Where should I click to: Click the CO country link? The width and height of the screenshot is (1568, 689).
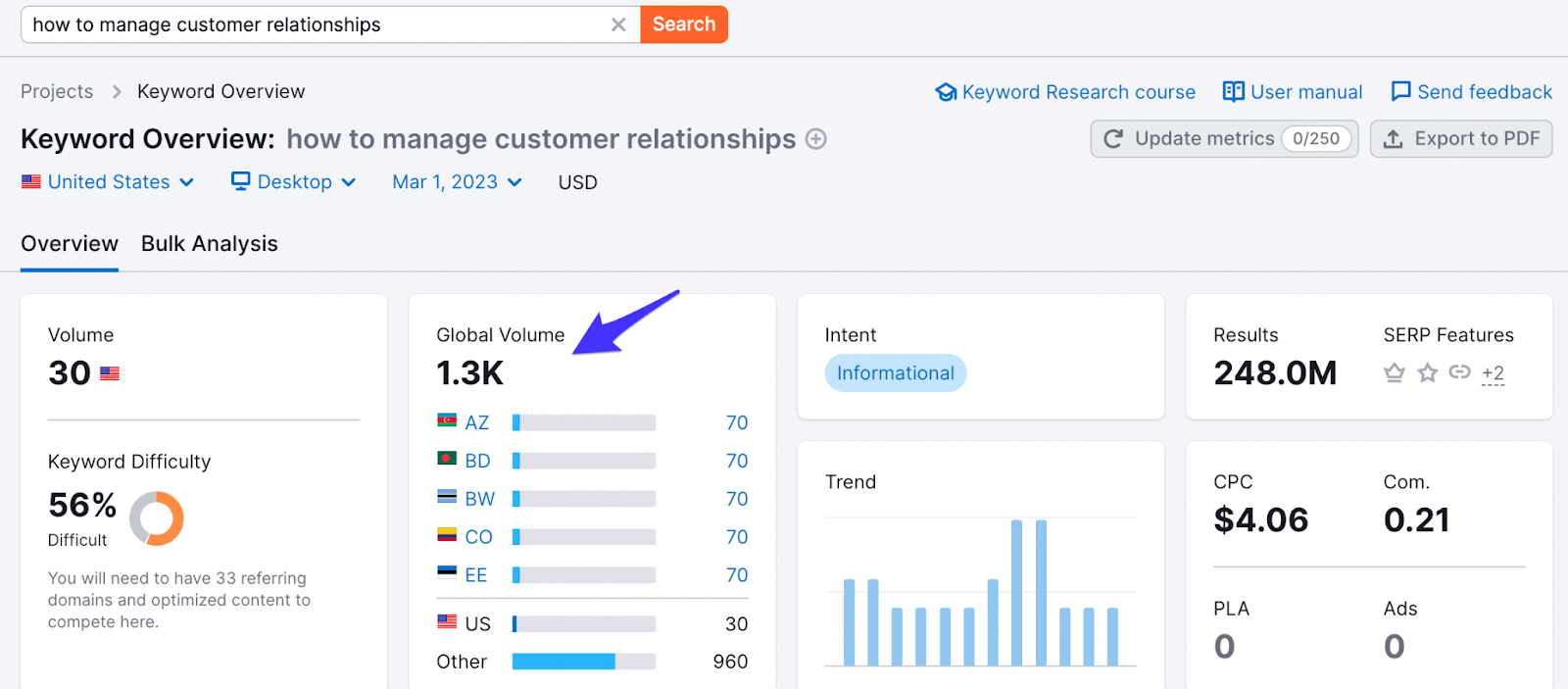[x=479, y=537]
